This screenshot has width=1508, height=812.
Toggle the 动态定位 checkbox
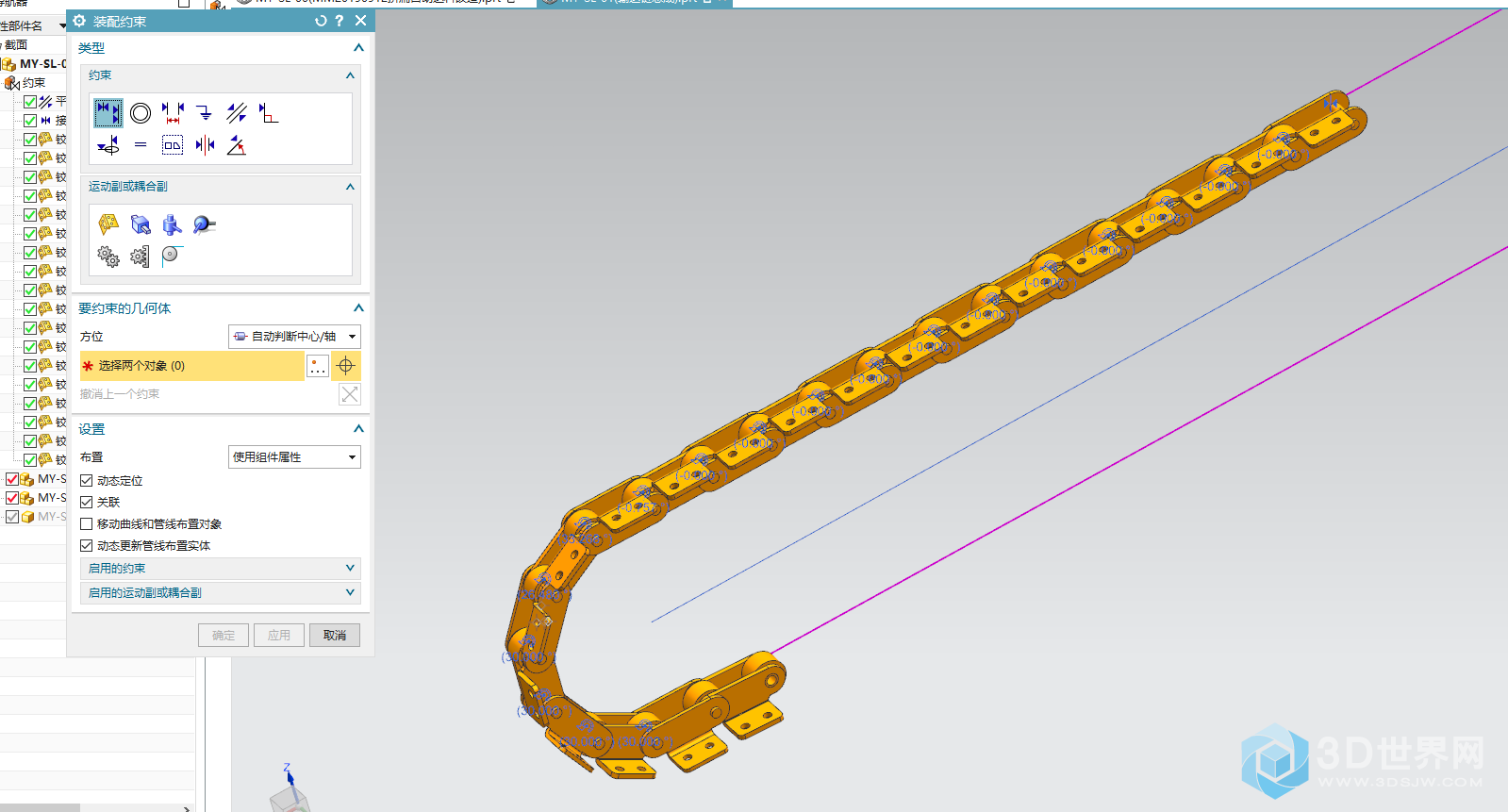86,481
